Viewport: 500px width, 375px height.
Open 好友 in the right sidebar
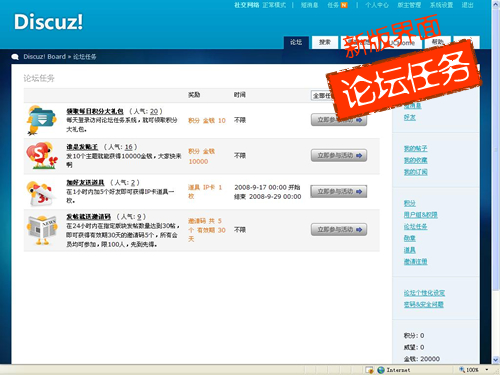point(410,117)
